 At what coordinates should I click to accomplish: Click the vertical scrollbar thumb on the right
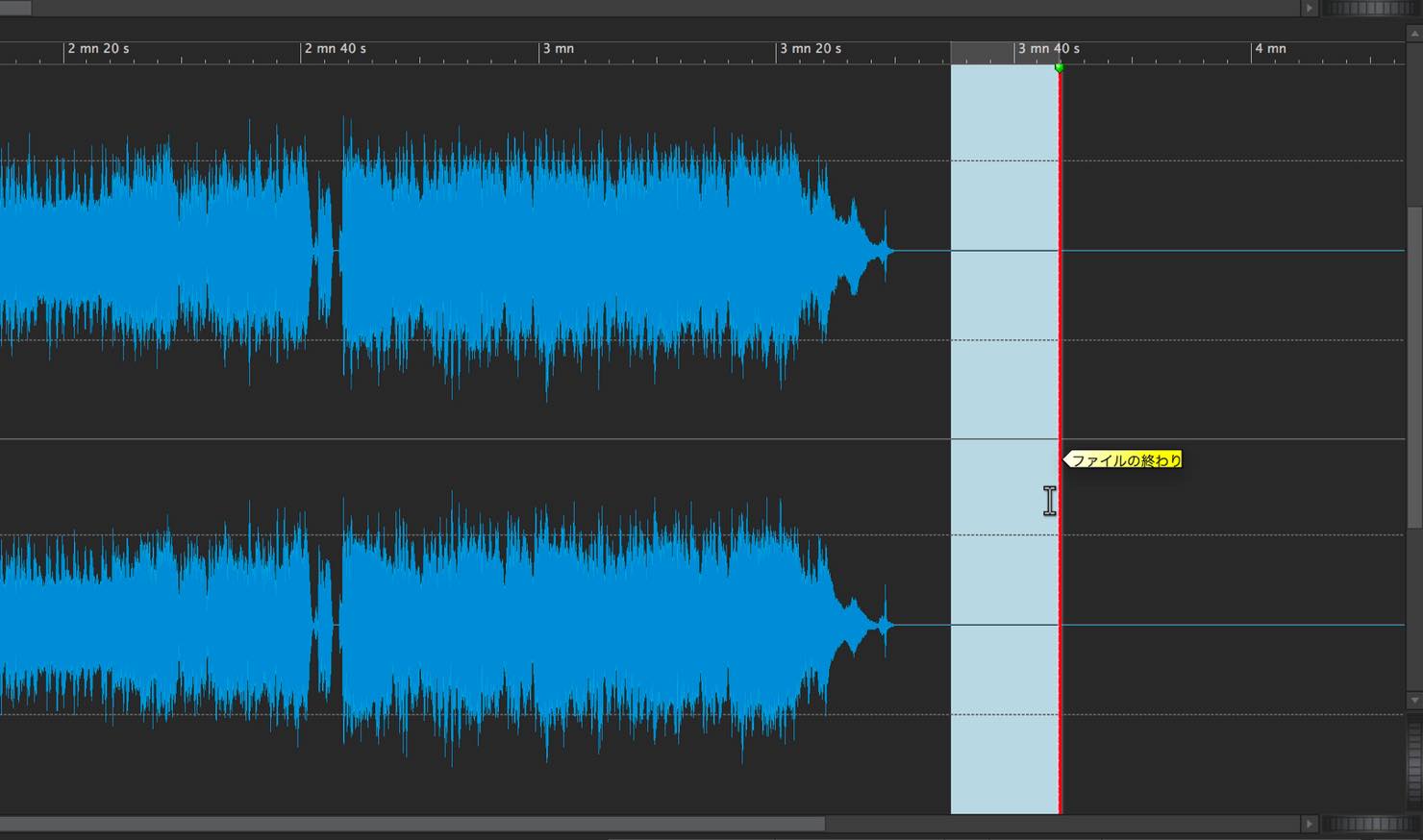1414,366
